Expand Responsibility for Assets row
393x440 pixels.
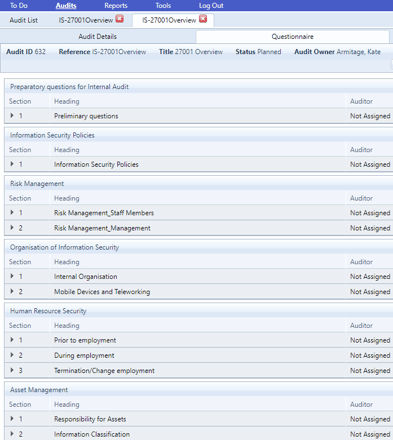coord(12,418)
